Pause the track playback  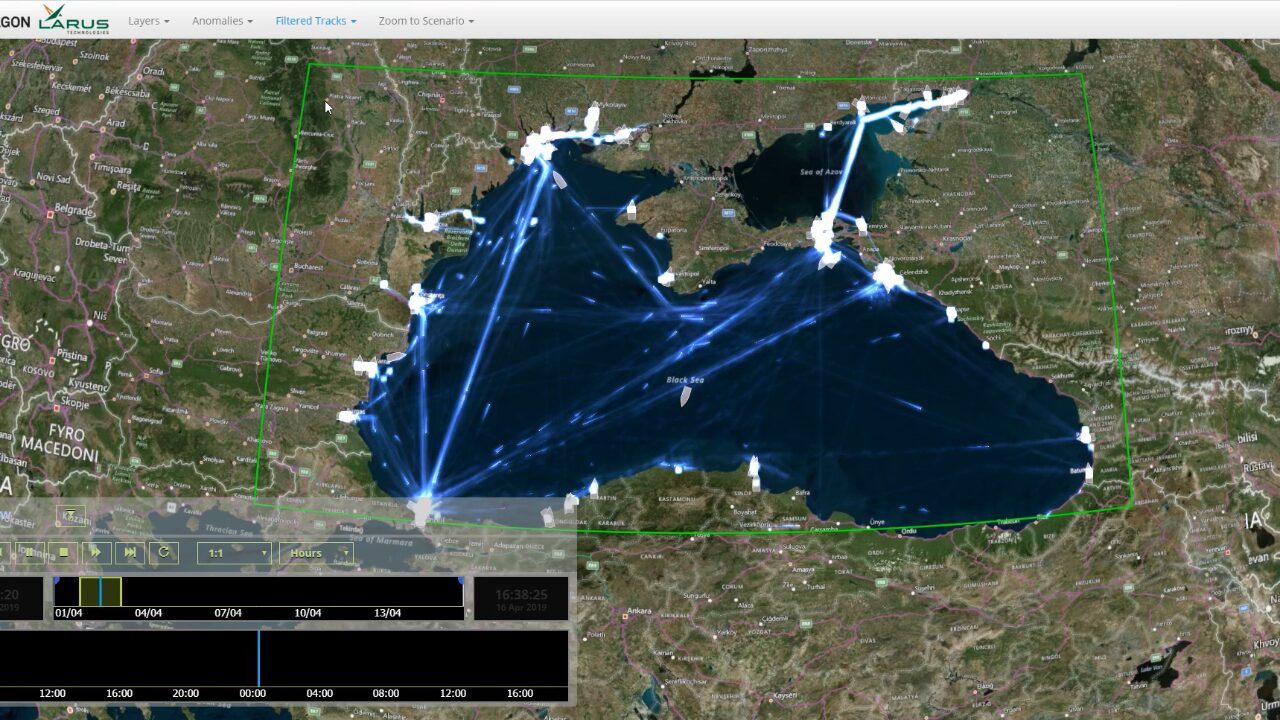[x=29, y=552]
